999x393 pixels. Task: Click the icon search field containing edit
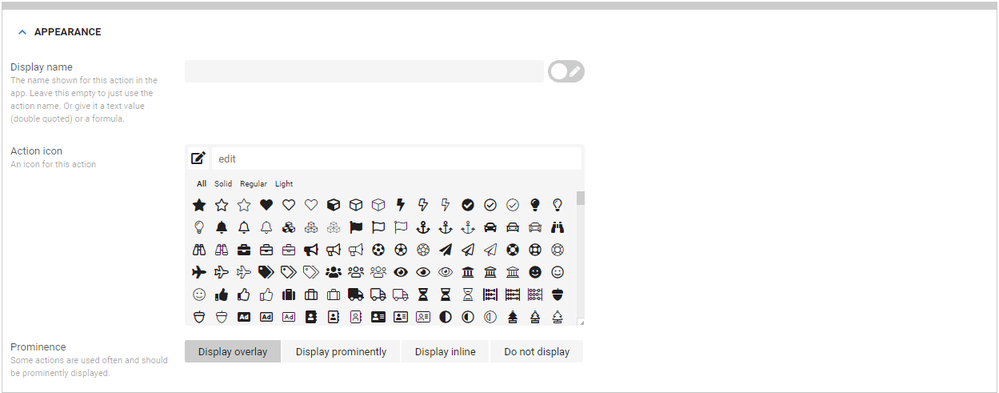(x=396, y=159)
